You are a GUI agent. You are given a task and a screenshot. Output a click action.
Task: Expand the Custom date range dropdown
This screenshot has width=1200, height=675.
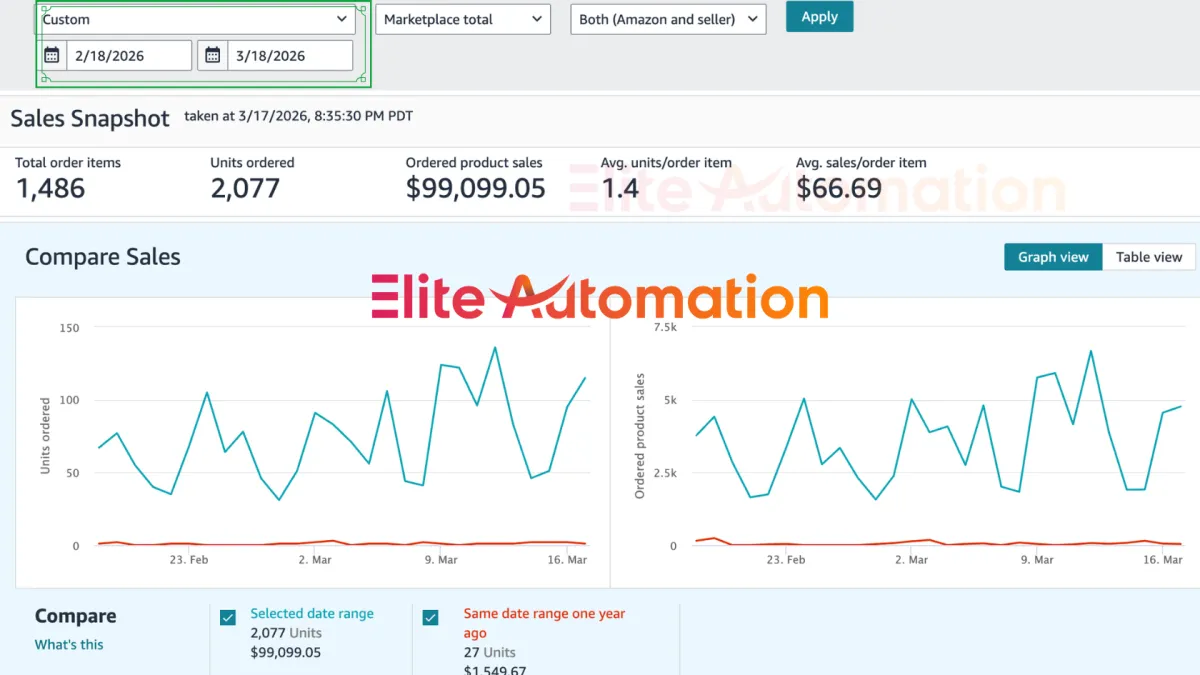tap(196, 19)
